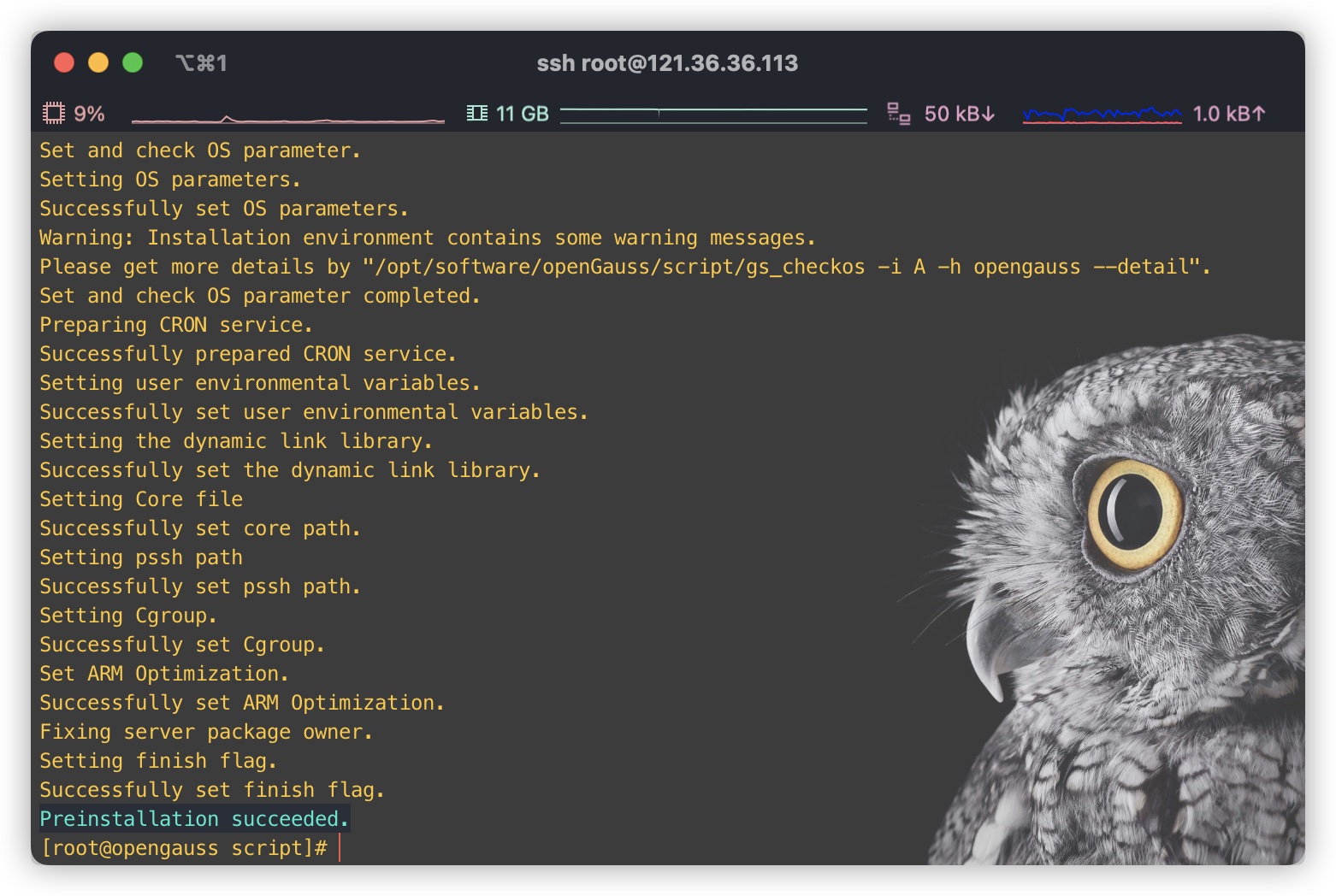This screenshot has width=1336, height=896.
Task: Click the CPU usage graph line
Action: click(x=288, y=119)
